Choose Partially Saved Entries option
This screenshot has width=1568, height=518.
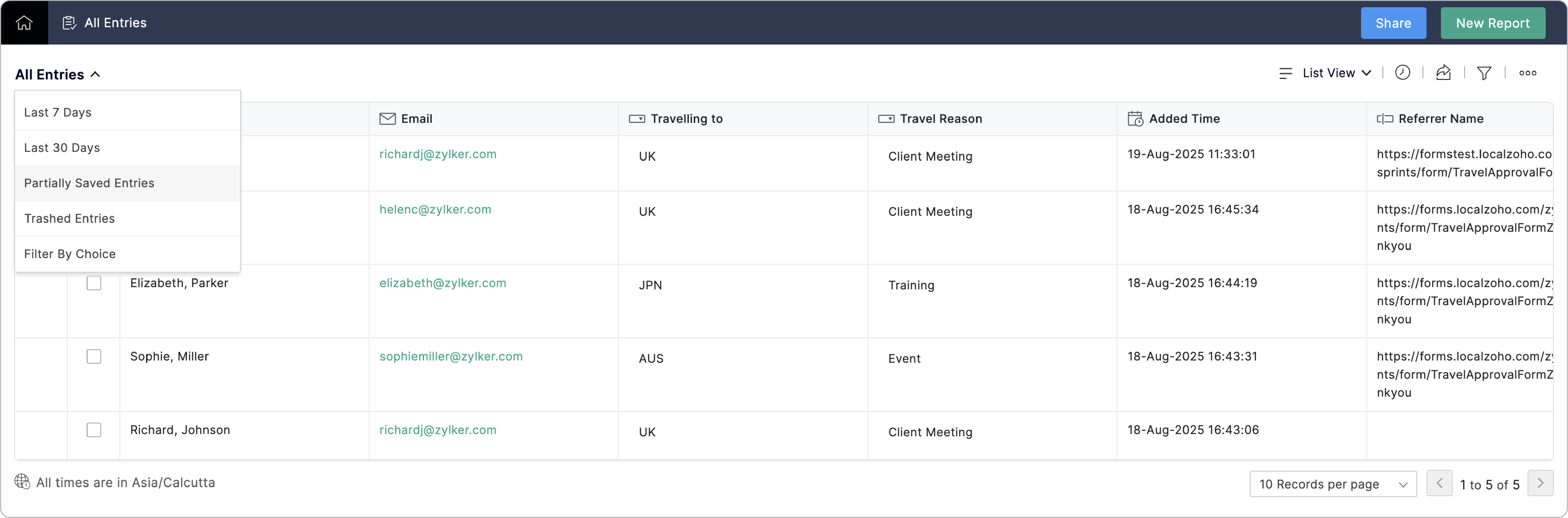click(90, 183)
